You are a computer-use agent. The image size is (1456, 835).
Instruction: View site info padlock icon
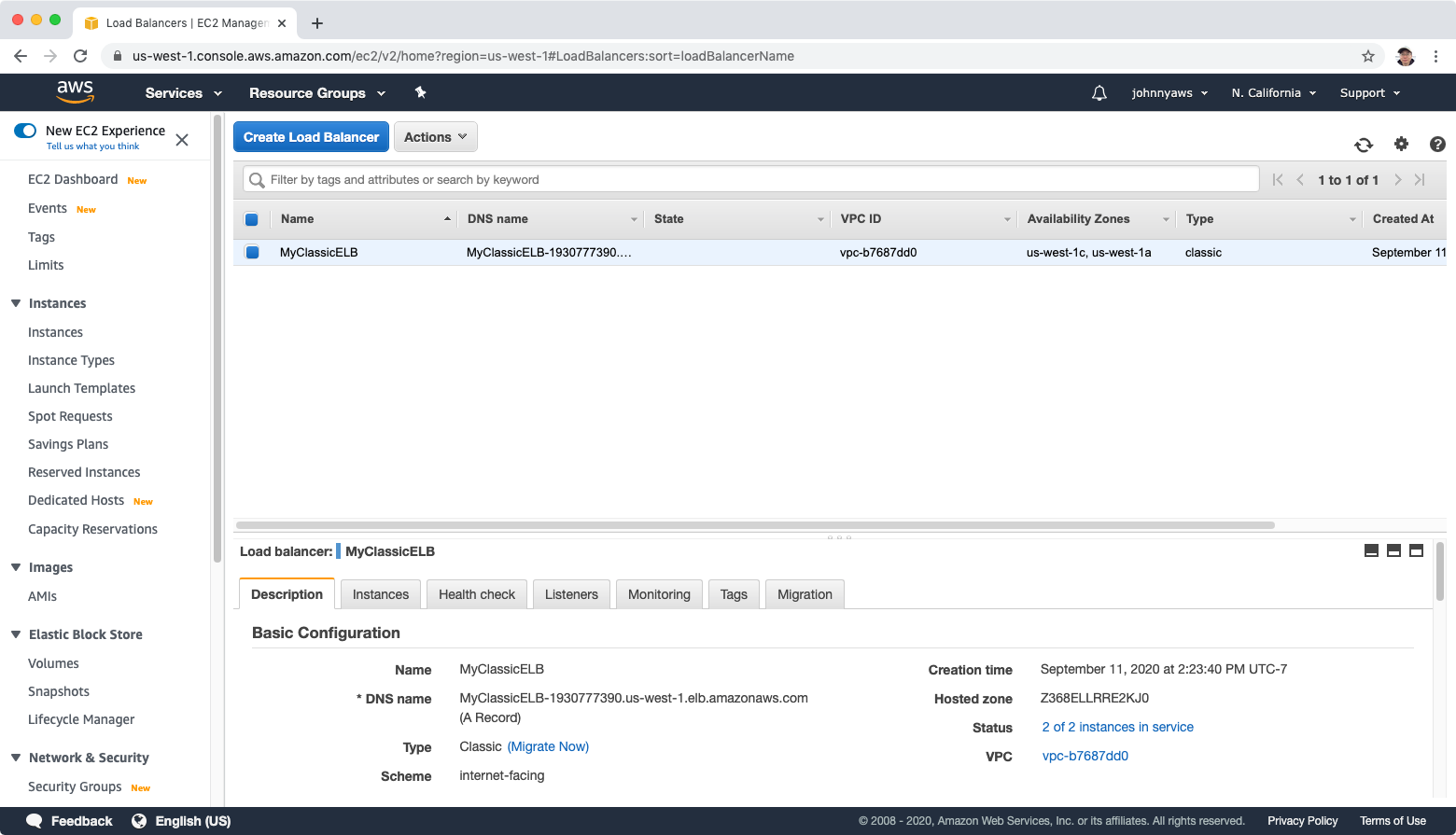(x=117, y=56)
